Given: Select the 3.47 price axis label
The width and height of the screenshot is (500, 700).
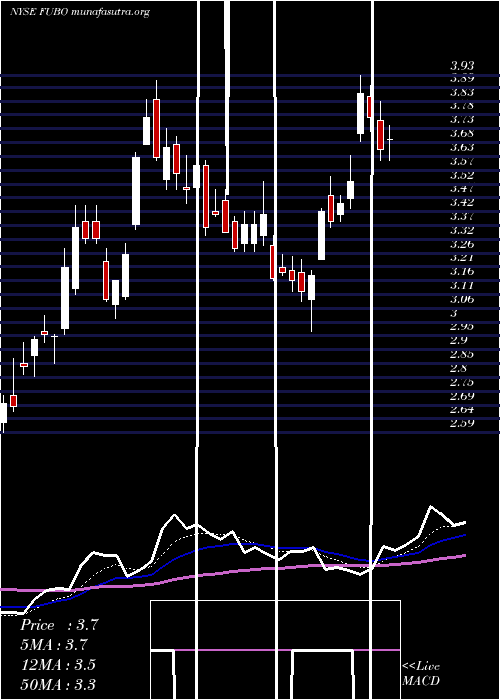Looking at the screenshot, I should tap(462, 189).
